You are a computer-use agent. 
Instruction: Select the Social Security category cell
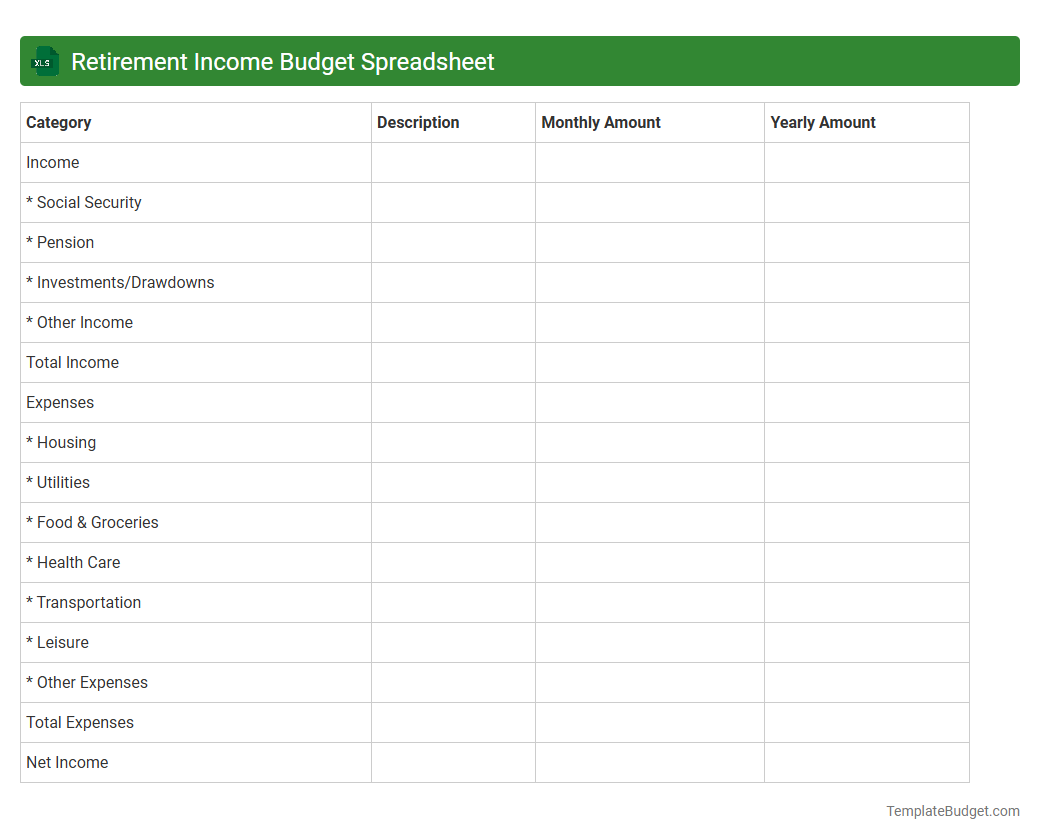click(84, 202)
